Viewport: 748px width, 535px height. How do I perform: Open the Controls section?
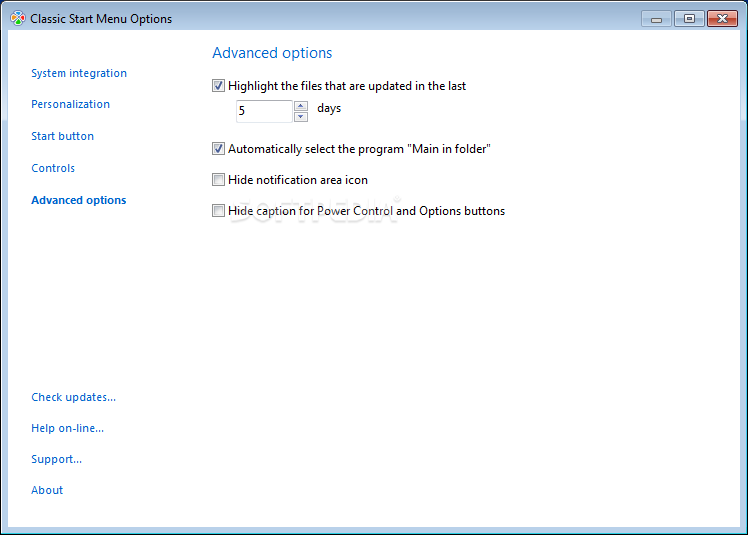coord(53,168)
